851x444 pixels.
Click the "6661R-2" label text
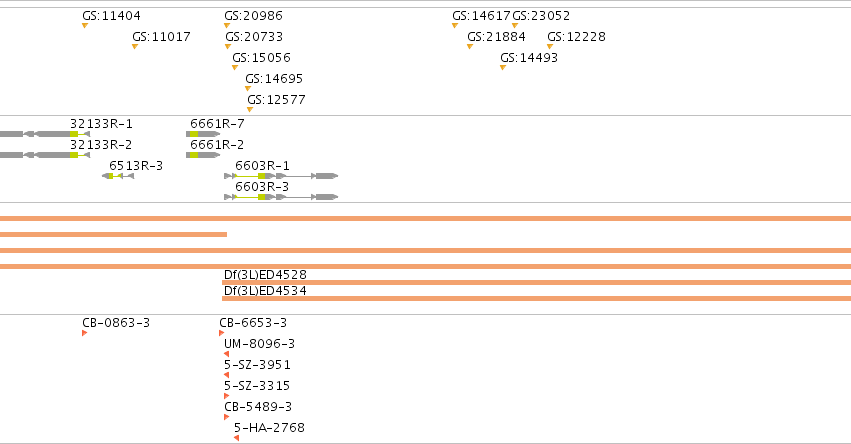(x=217, y=145)
